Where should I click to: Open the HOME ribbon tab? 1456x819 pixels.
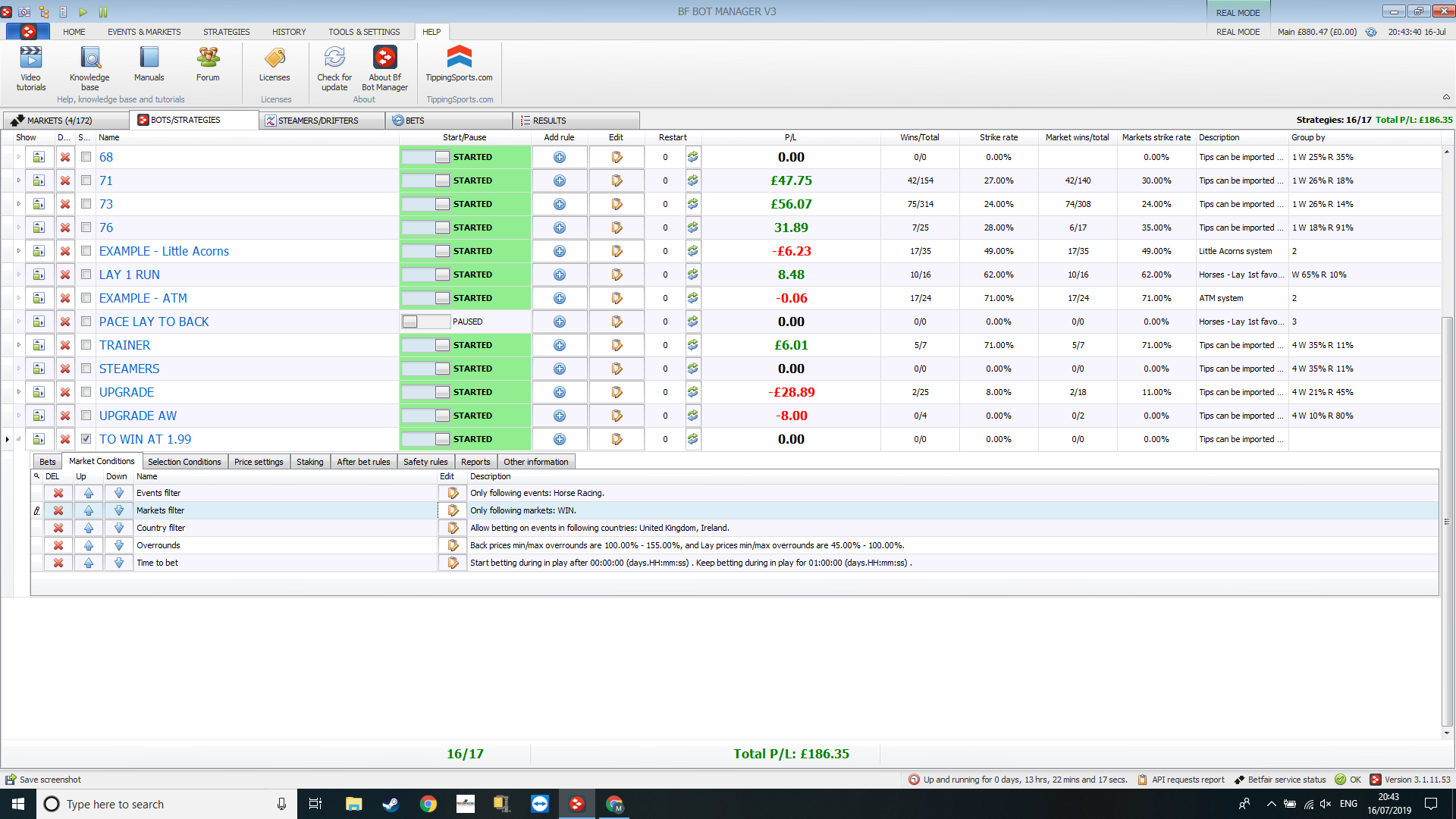tap(74, 32)
